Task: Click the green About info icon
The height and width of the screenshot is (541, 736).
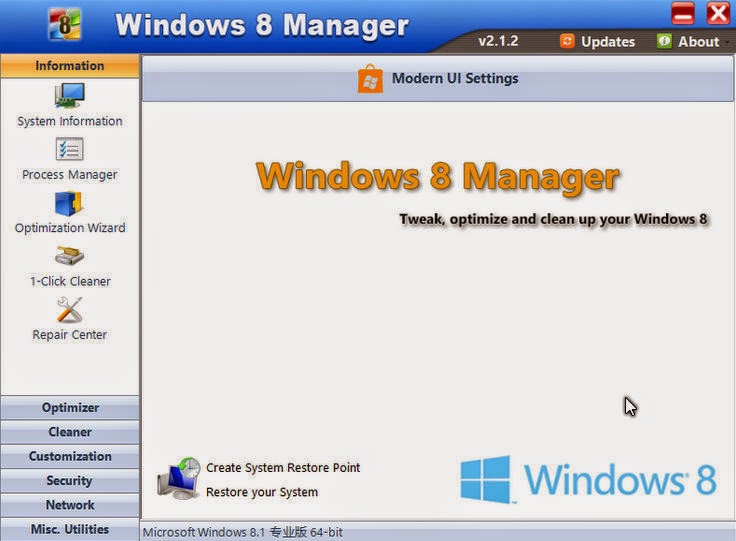Action: click(664, 41)
